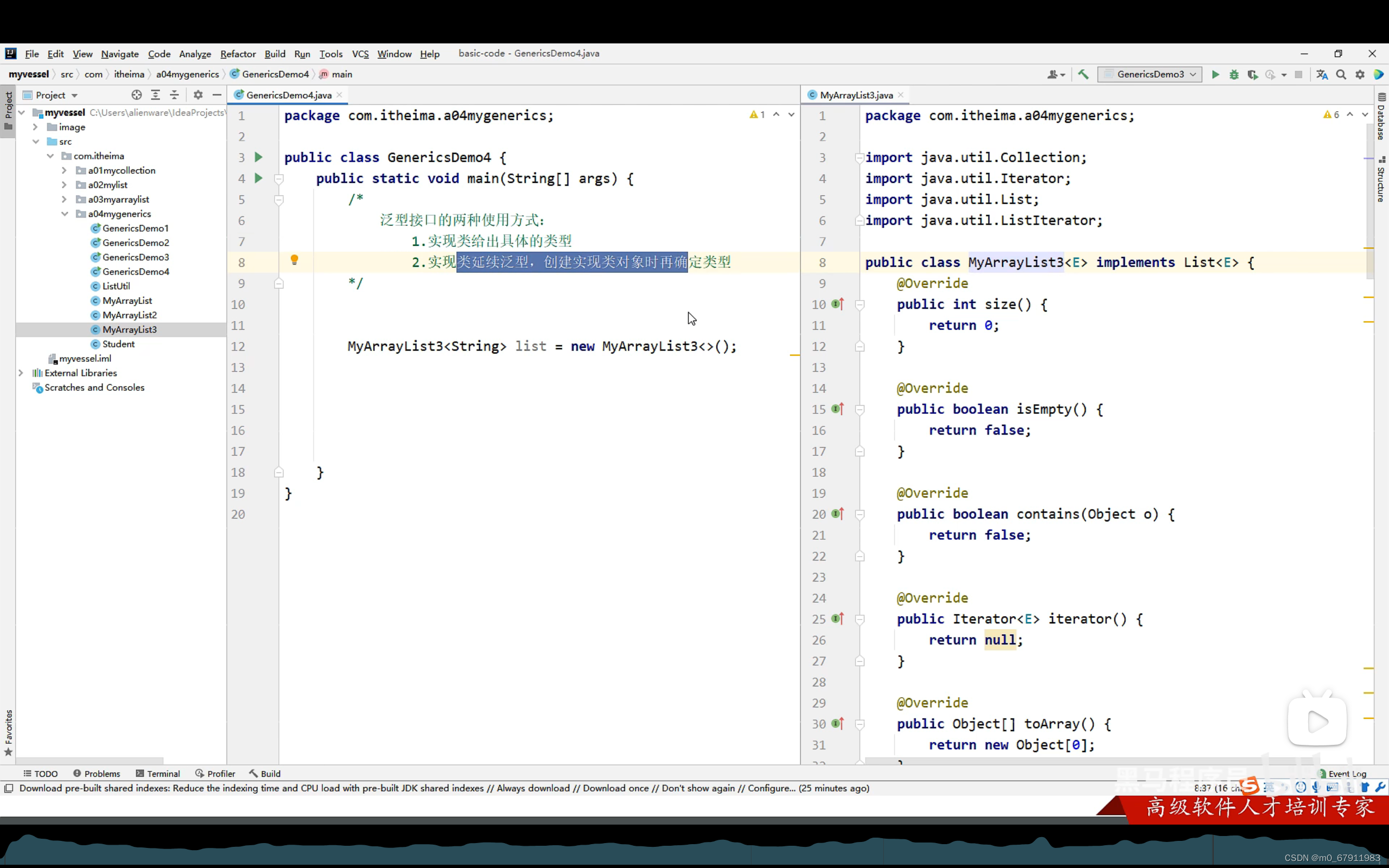
Task: Expand the a01mycollection package folder
Action: (x=64, y=170)
